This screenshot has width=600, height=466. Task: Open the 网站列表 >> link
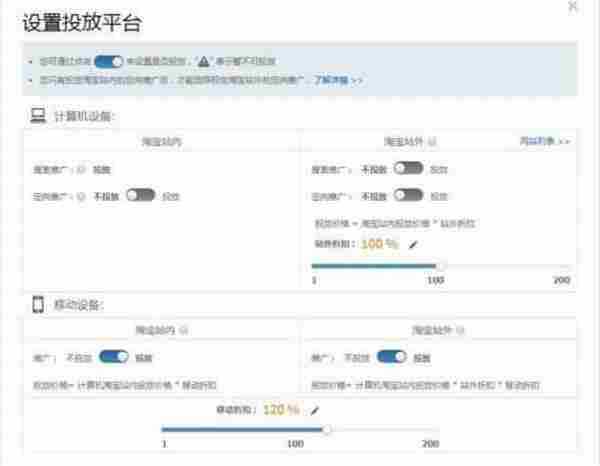click(x=544, y=142)
